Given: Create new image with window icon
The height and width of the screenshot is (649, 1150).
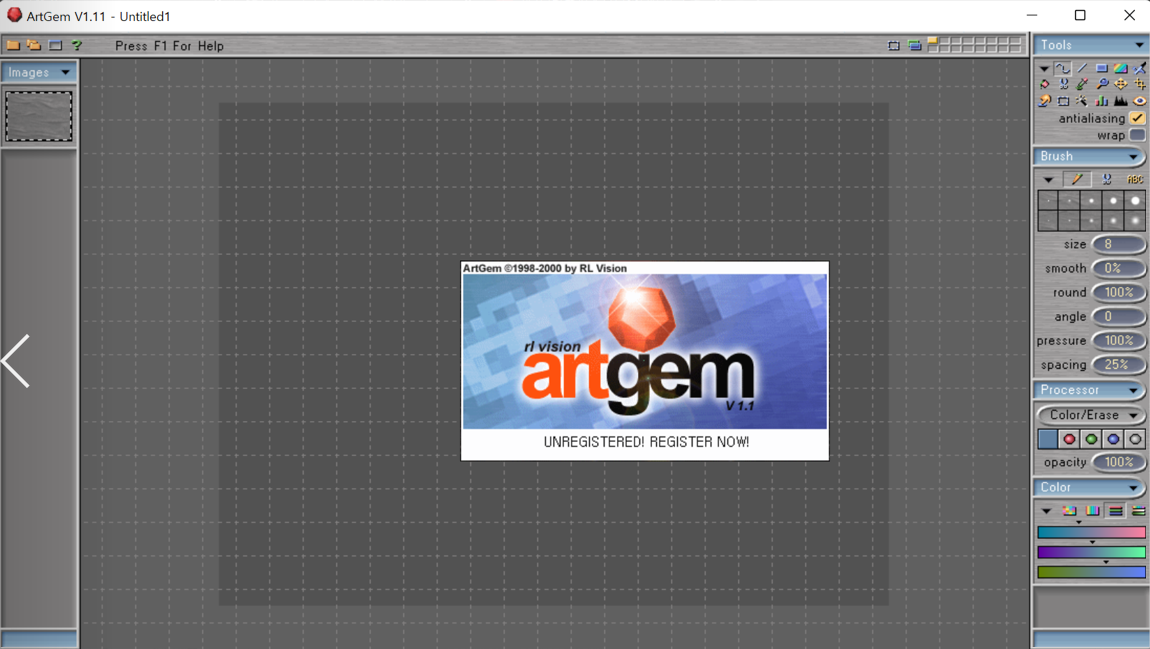Looking at the screenshot, I should (x=55, y=45).
